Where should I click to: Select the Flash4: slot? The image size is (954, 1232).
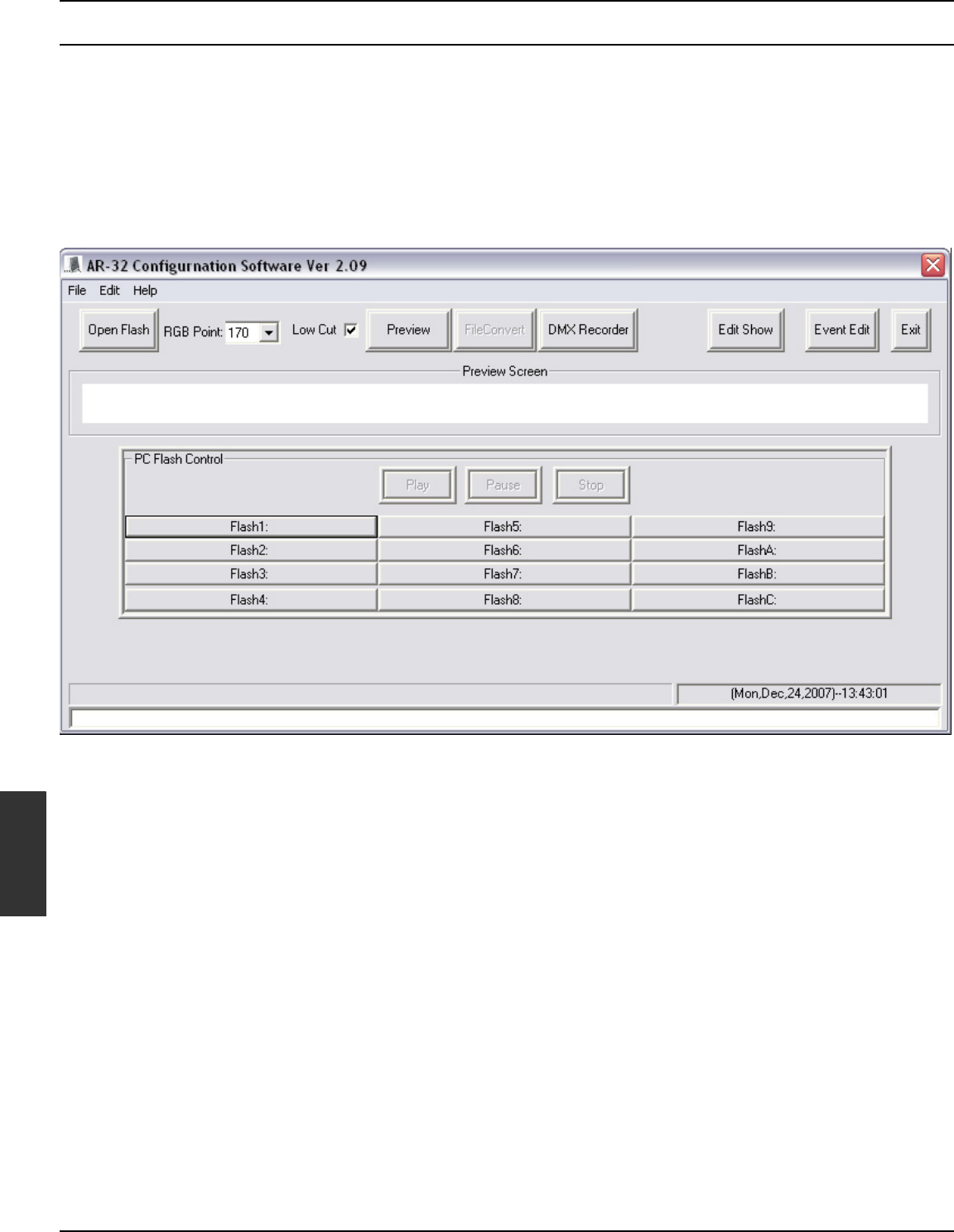pyautogui.click(x=250, y=600)
